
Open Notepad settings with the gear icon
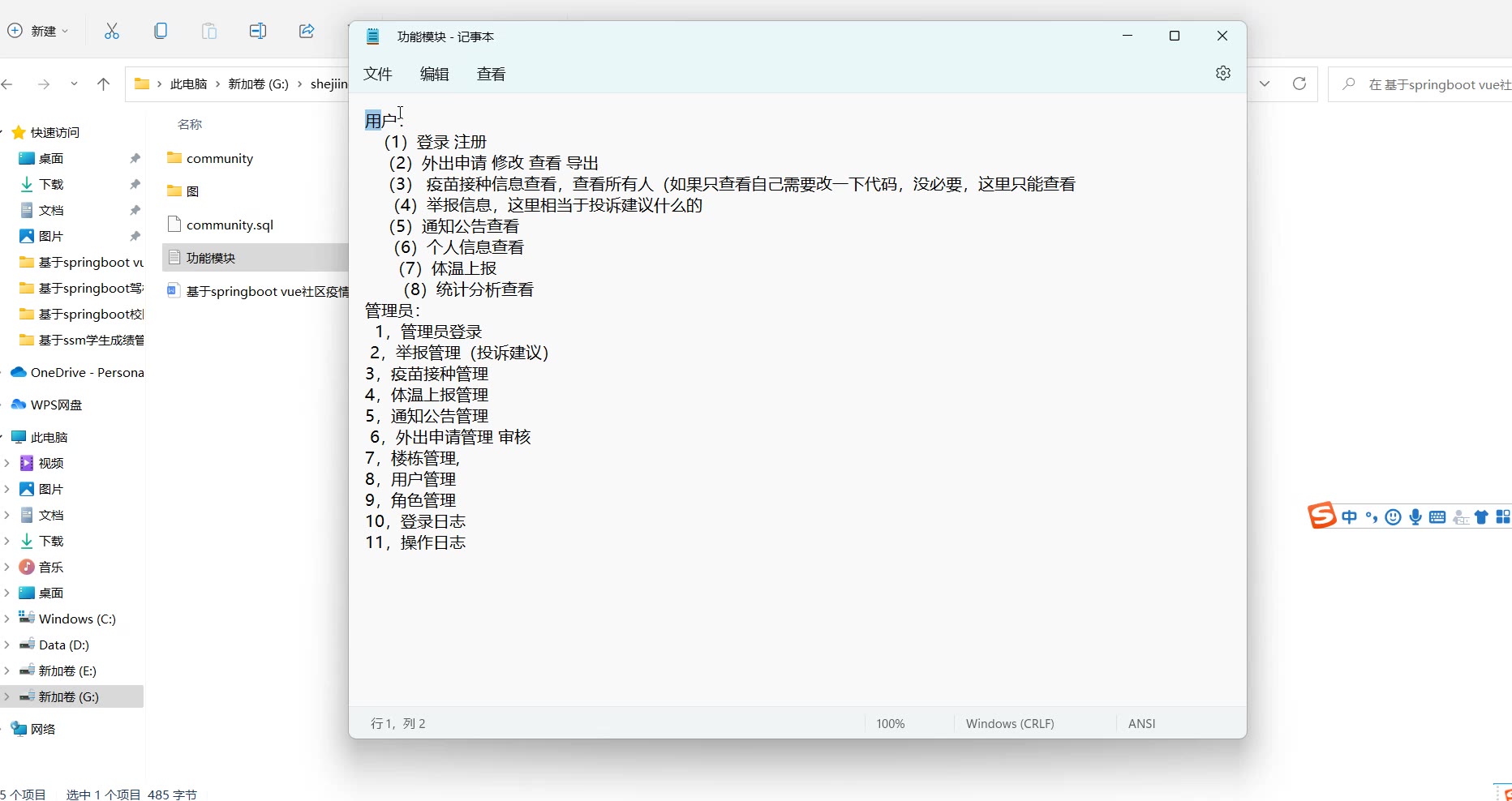coord(1223,73)
